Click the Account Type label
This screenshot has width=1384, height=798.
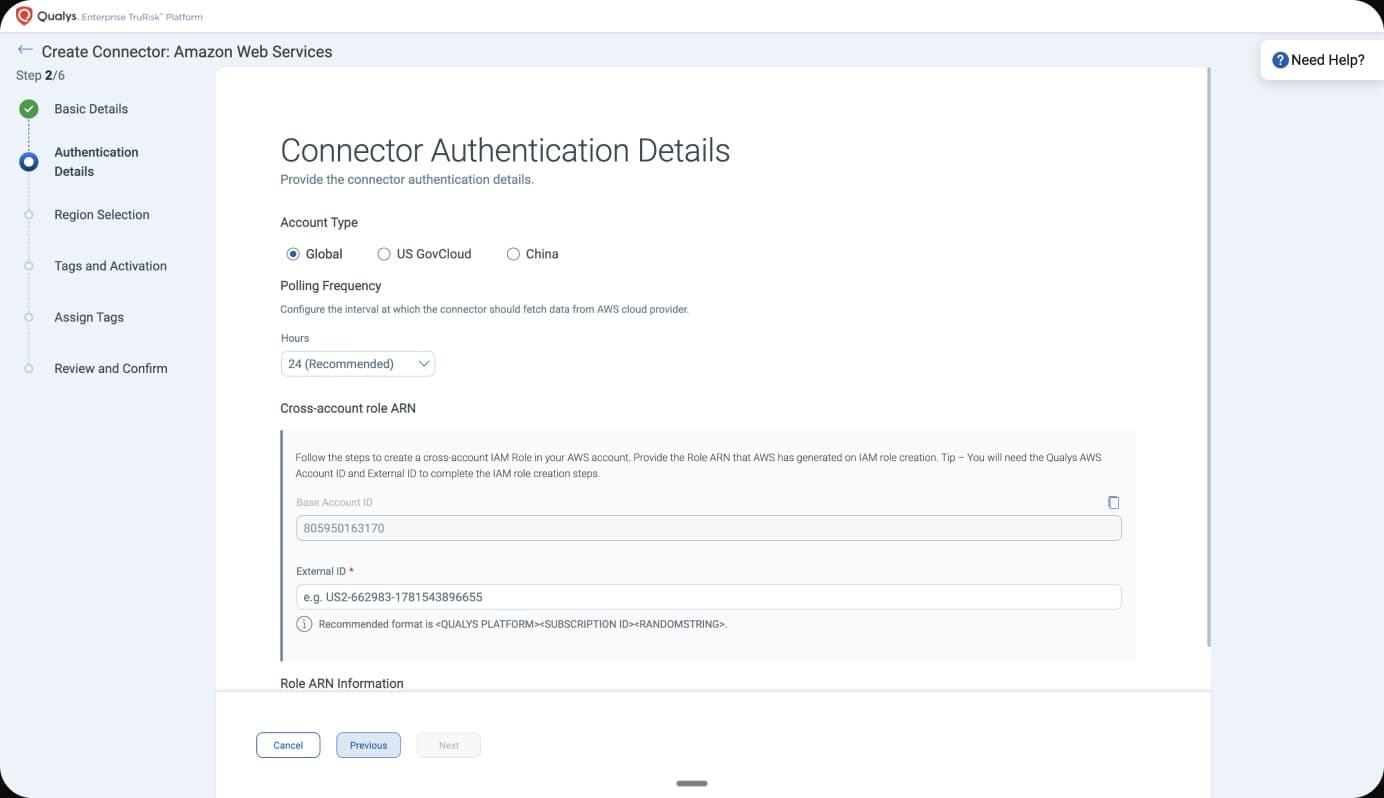tap(319, 222)
